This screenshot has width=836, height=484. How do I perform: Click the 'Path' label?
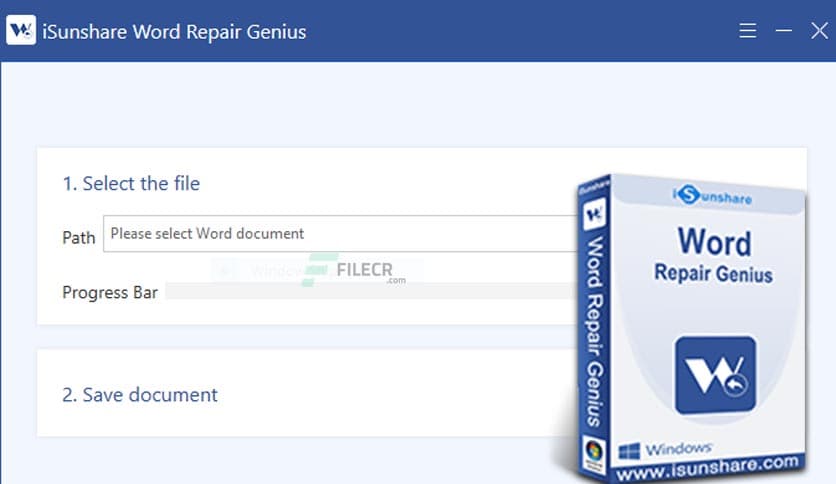(x=79, y=237)
